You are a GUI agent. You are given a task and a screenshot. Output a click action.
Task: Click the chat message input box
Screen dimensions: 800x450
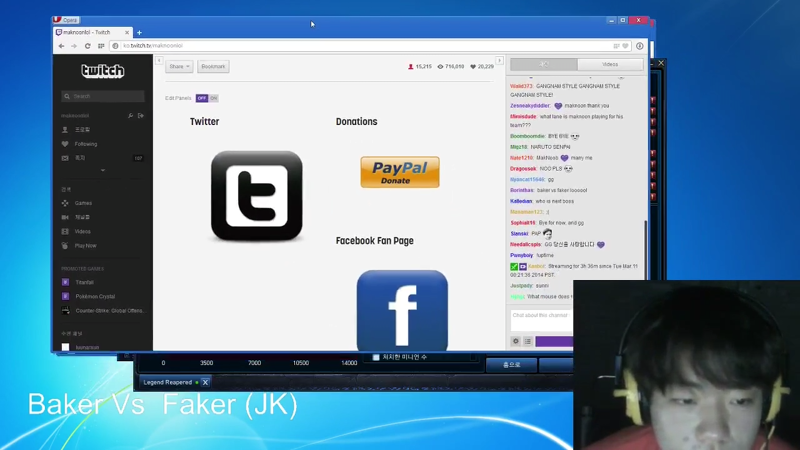(x=542, y=320)
